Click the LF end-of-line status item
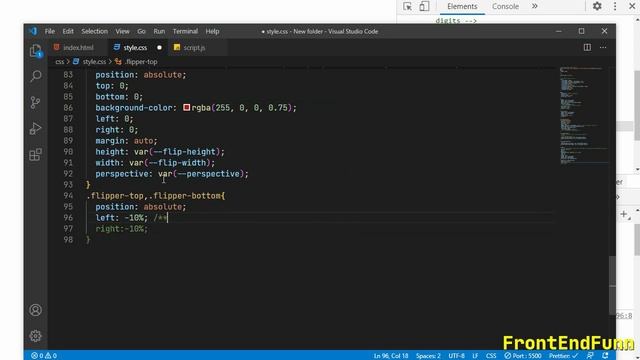 475,356
